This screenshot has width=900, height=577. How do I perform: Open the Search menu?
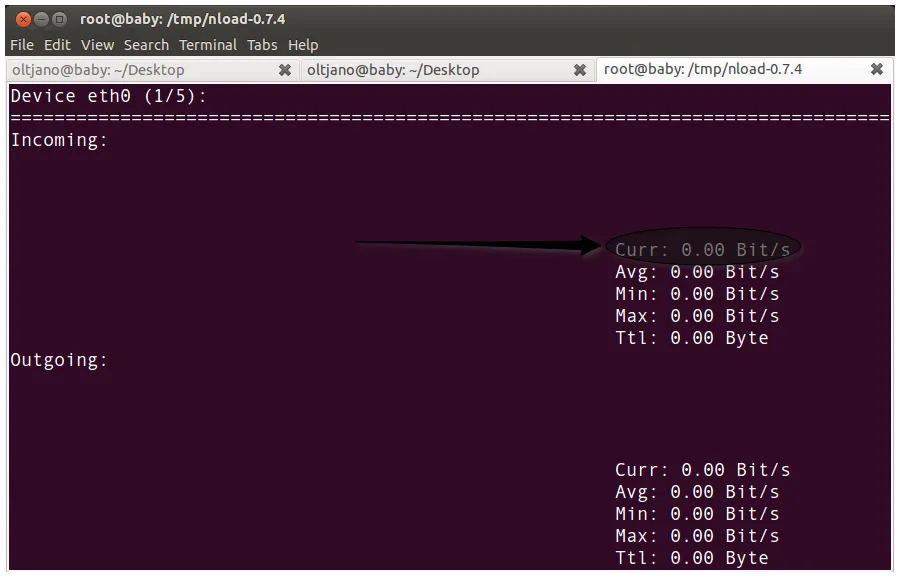tap(145, 44)
